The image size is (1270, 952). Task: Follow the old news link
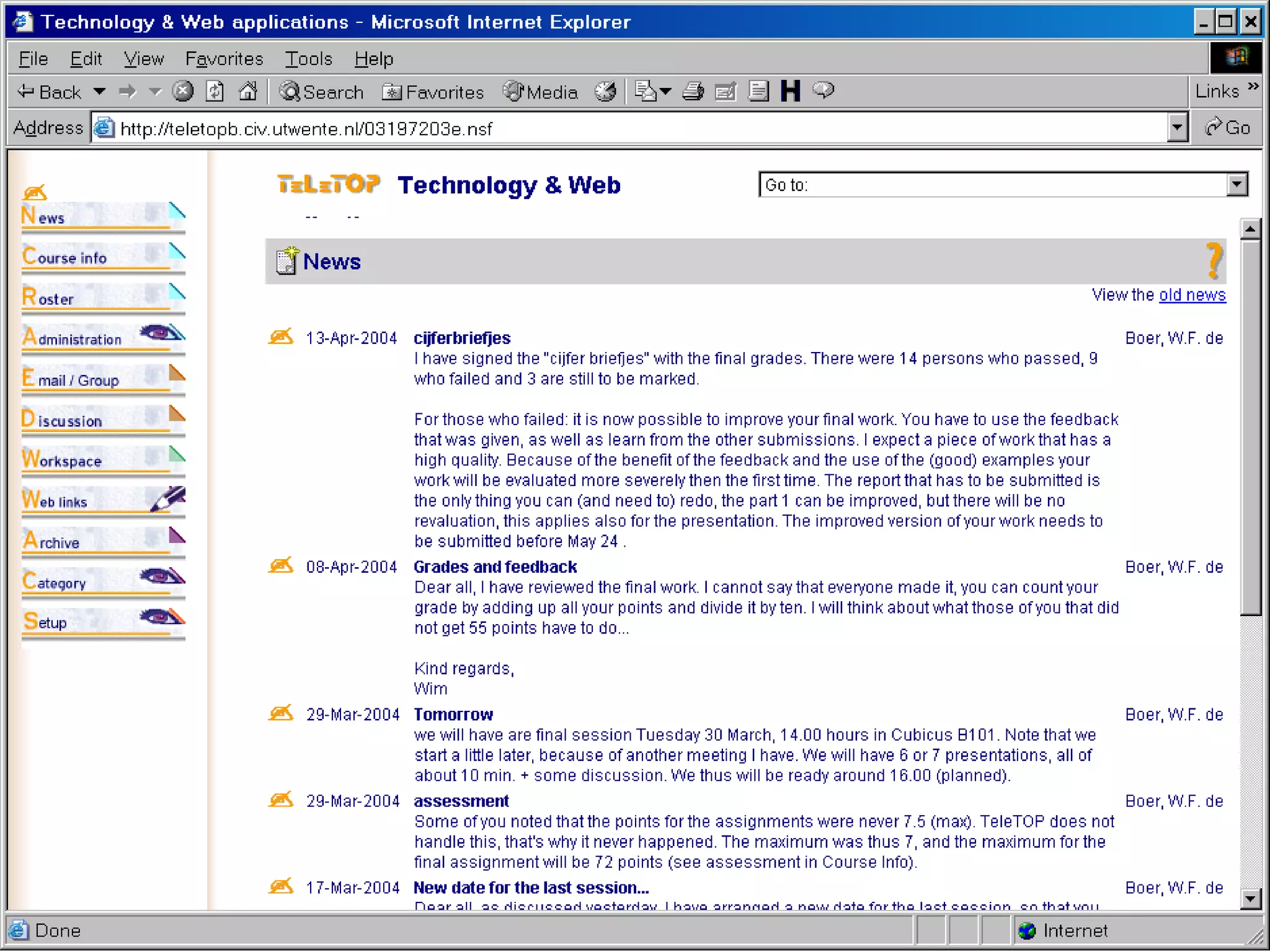[1192, 295]
